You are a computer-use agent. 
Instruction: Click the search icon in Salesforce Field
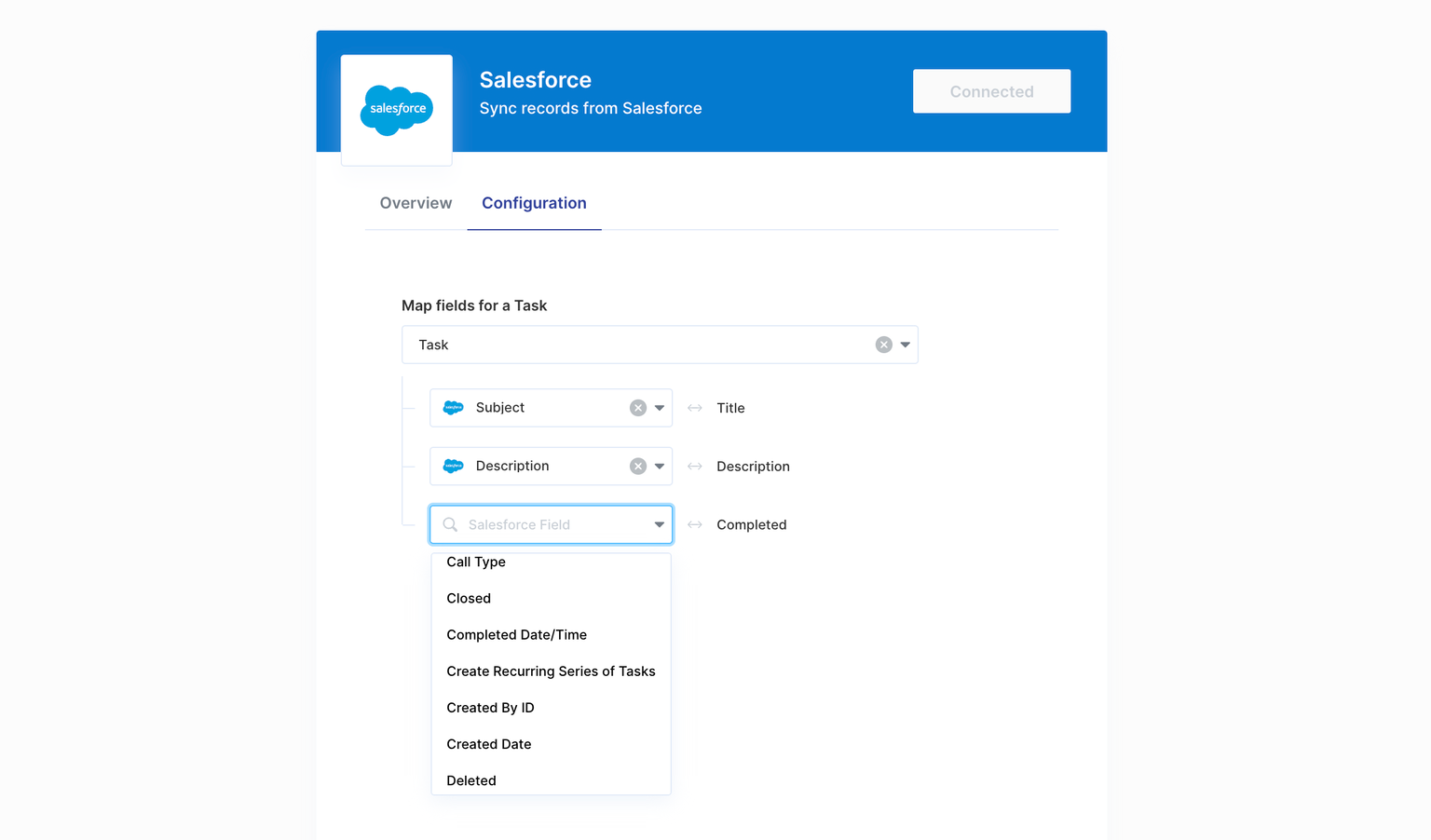[x=450, y=524]
